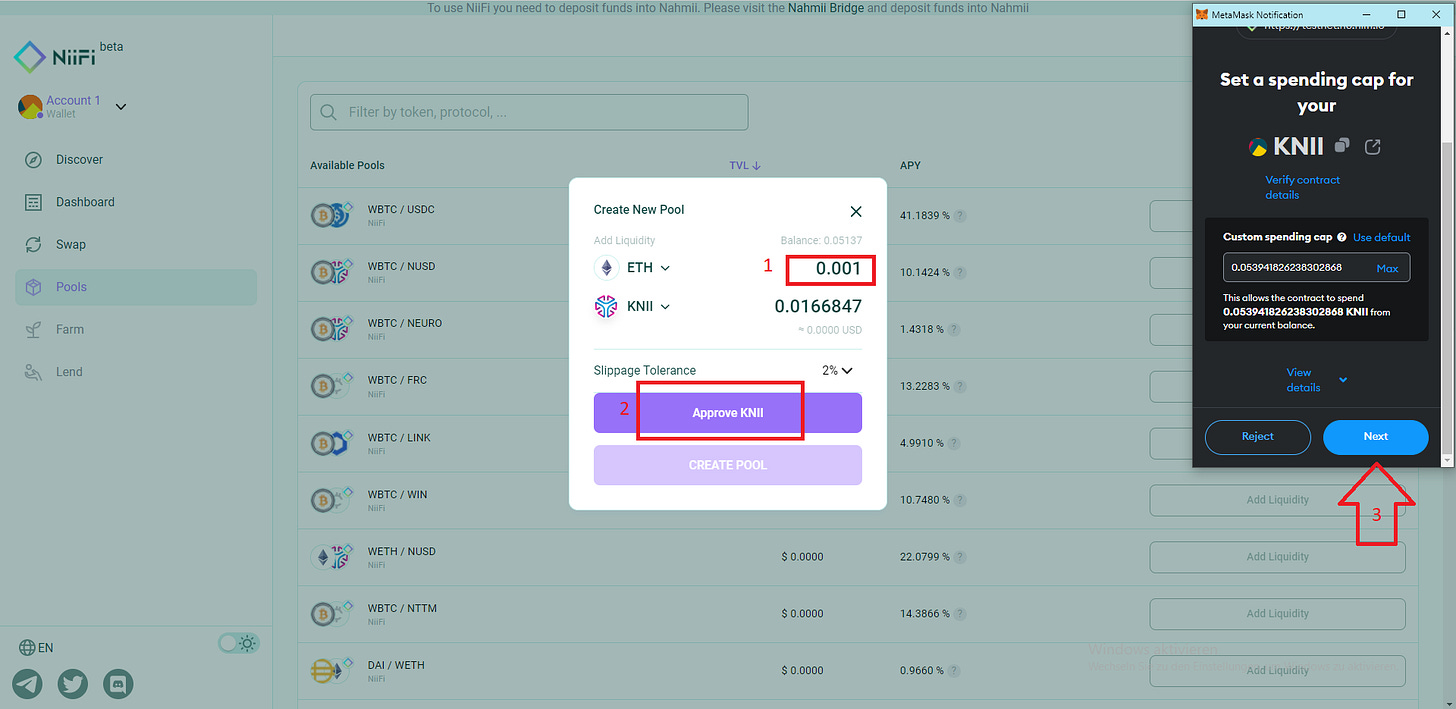Image resolution: width=1456 pixels, height=709 pixels.
Task: Click the Dashboard sidebar icon
Action: coord(34,202)
